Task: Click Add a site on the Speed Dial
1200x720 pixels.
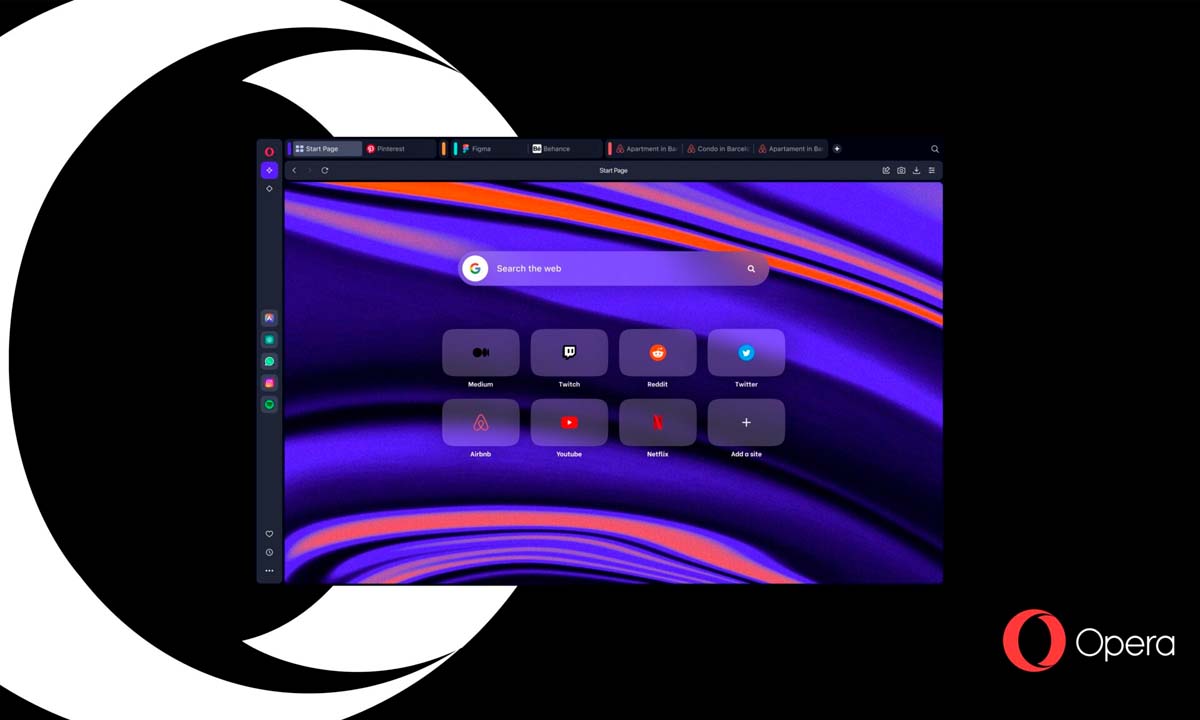Action: pos(746,422)
